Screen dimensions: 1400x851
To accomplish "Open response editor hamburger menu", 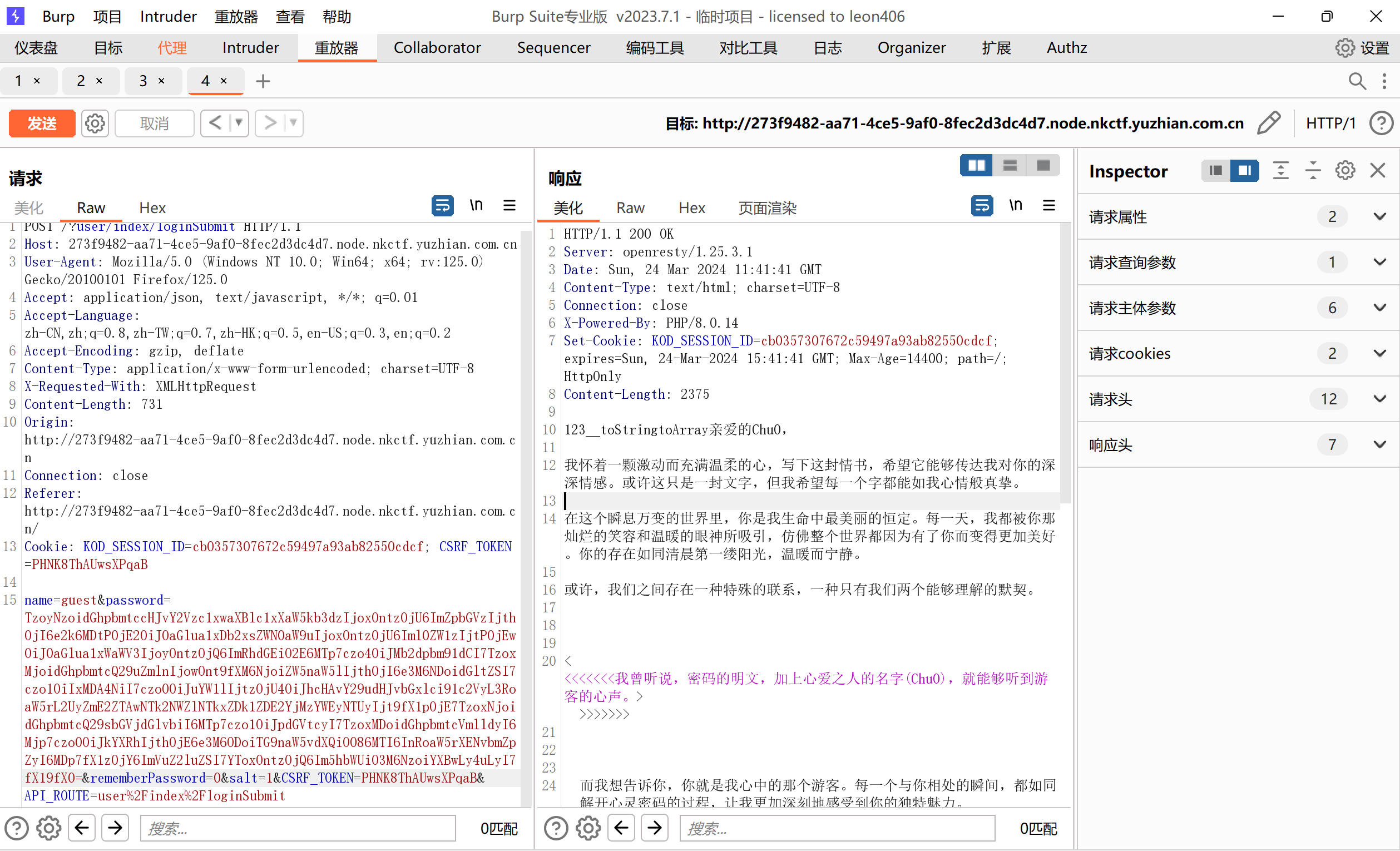I will coord(1050,205).
